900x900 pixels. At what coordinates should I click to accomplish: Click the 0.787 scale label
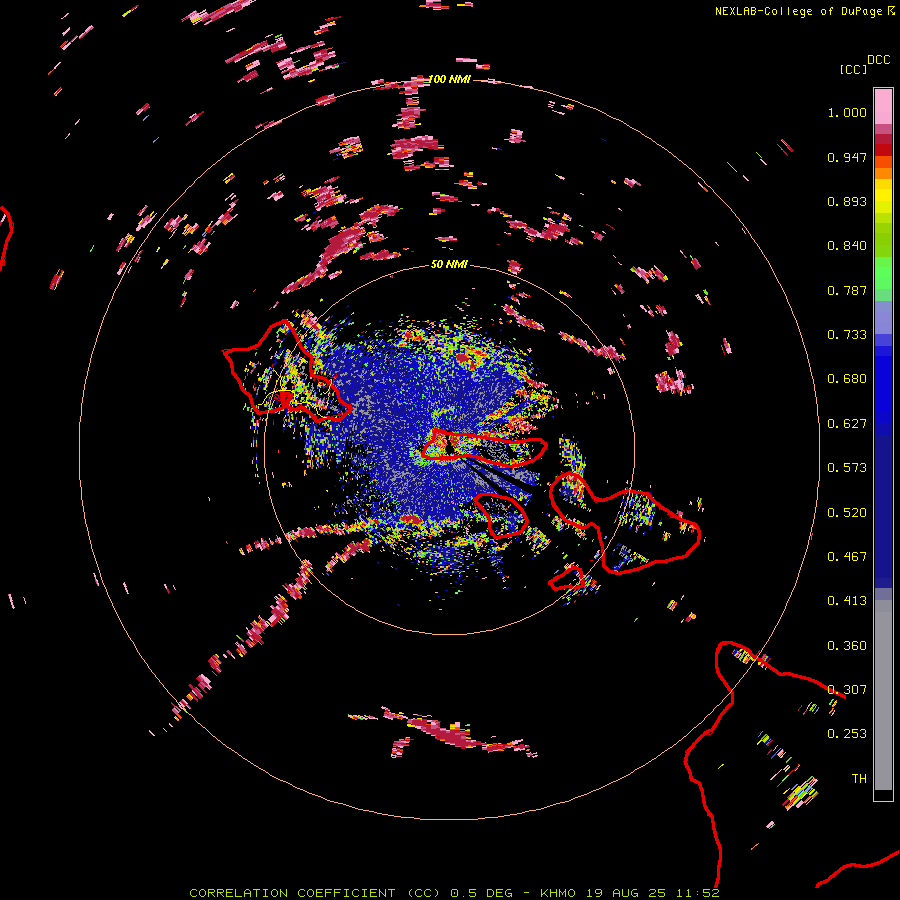pyautogui.click(x=847, y=290)
